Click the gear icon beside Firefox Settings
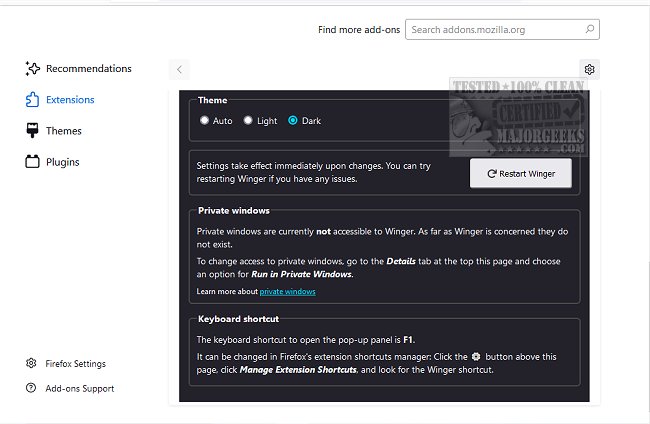Screen dimensions: 650x424 tap(32, 364)
